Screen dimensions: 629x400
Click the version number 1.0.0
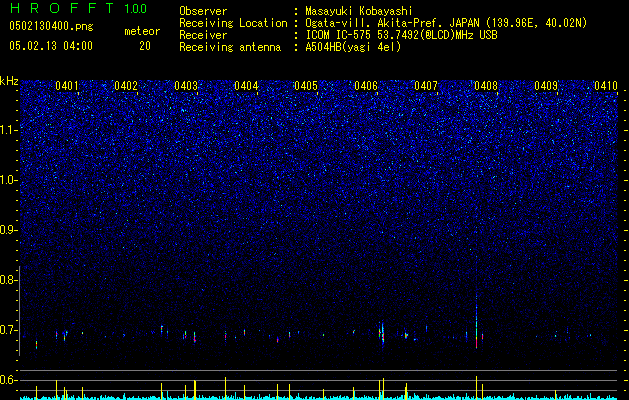pyautogui.click(x=136, y=9)
